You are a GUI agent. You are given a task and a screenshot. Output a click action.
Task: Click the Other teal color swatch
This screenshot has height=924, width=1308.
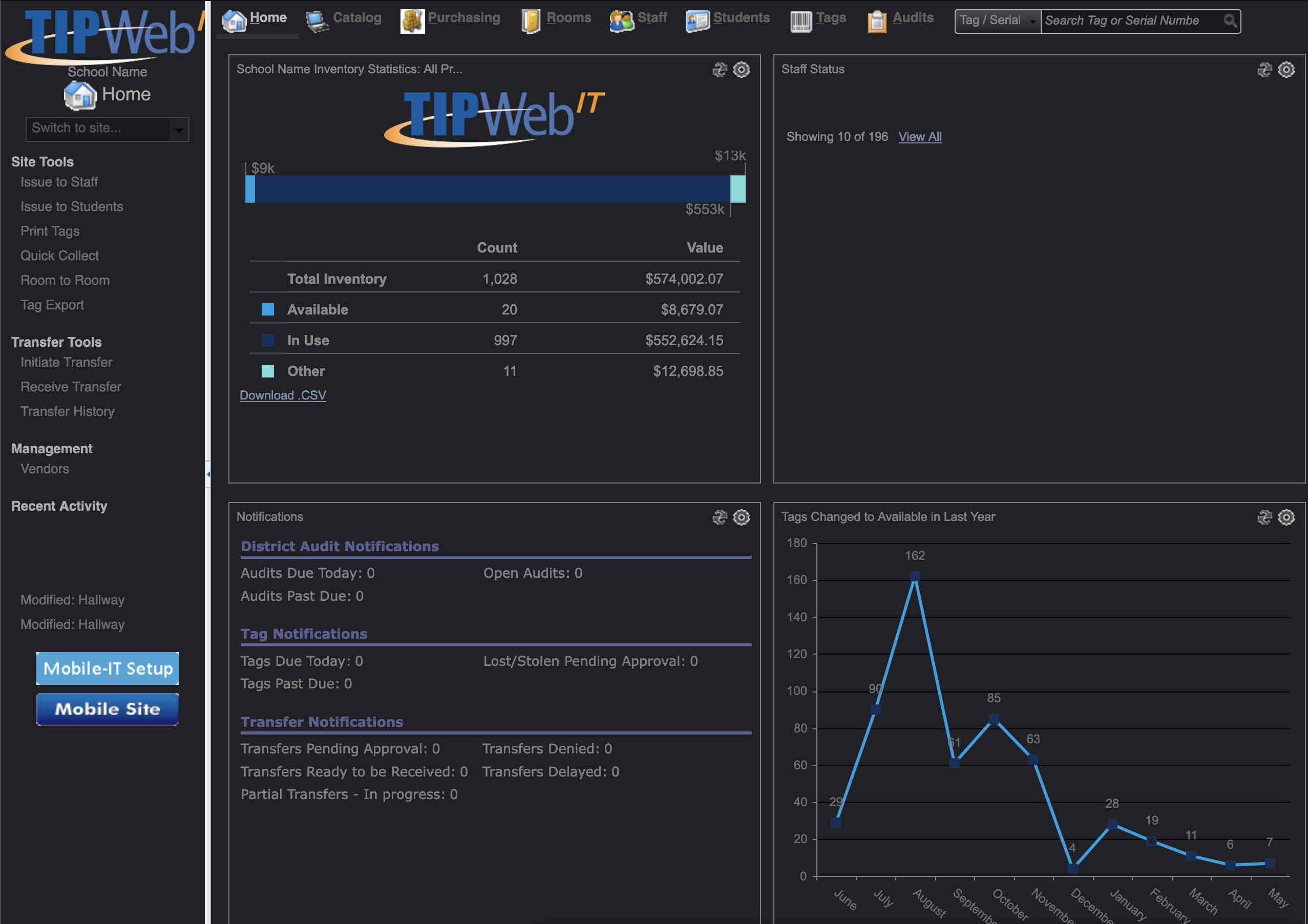tap(268, 371)
